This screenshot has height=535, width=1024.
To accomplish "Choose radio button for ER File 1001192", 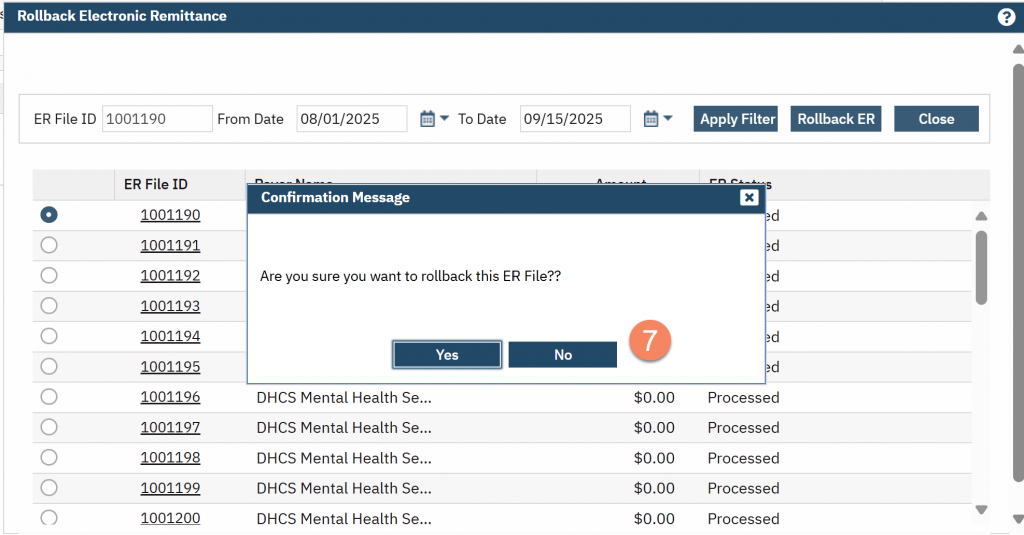I will click(x=49, y=276).
